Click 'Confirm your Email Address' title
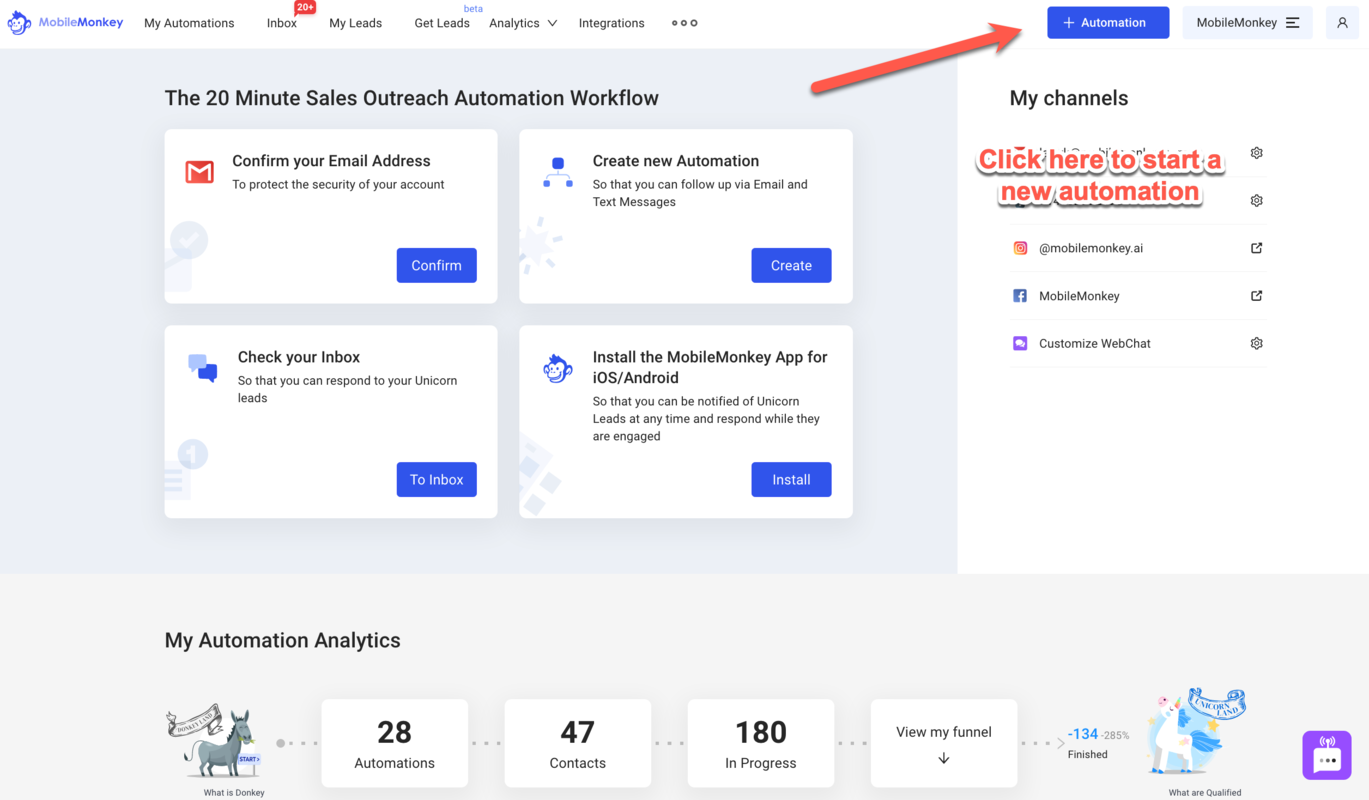 [331, 161]
